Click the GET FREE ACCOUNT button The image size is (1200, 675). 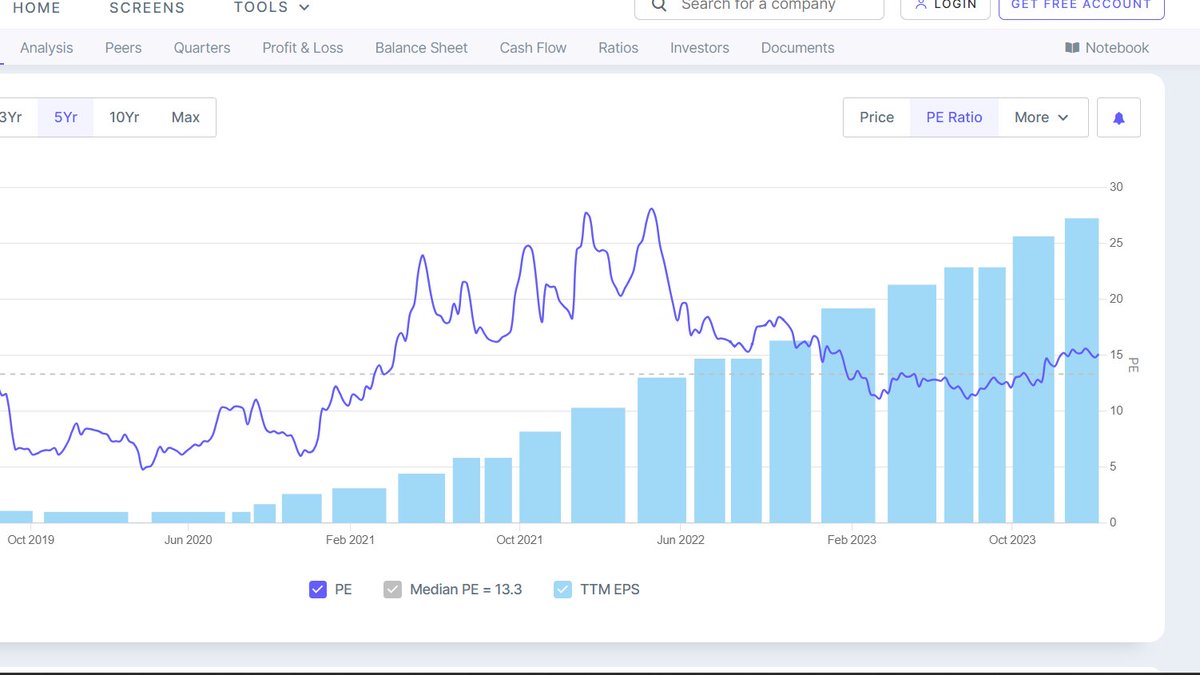pos(1081,5)
